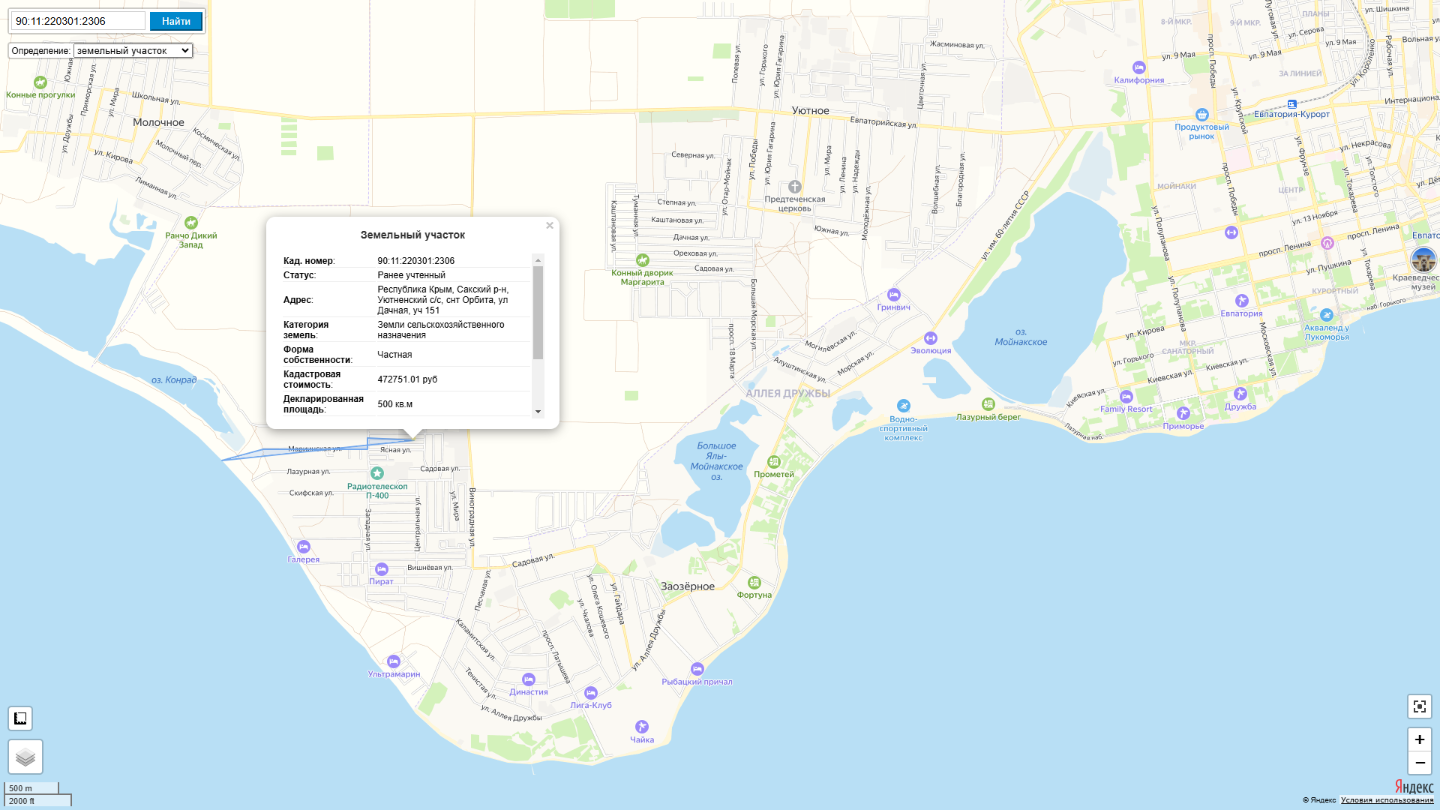Viewport: 1440px width, 810px height.
Task: Close the Земельный участок popup
Action: click(549, 226)
